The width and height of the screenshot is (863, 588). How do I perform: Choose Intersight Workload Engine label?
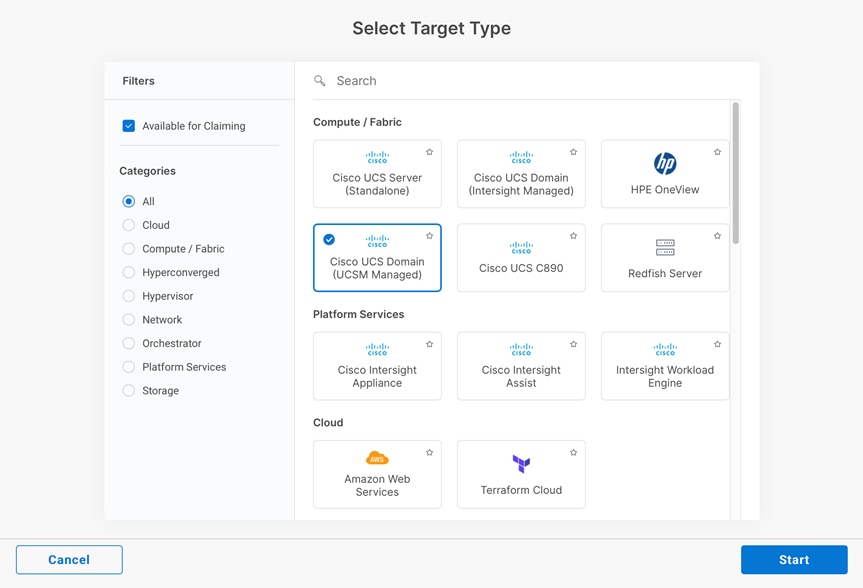coord(665,377)
